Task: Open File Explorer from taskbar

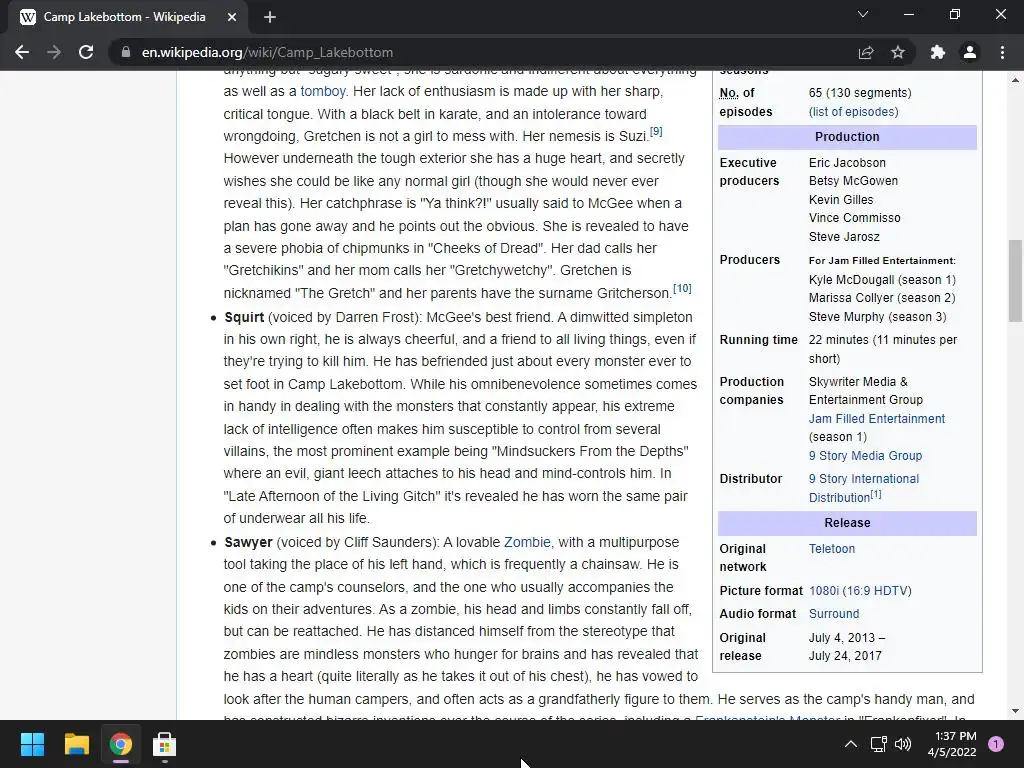Action: [x=76, y=744]
